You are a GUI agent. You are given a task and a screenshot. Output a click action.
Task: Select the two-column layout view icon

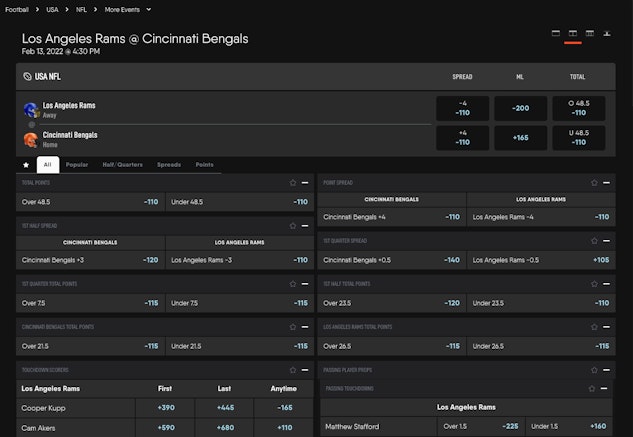pos(572,33)
